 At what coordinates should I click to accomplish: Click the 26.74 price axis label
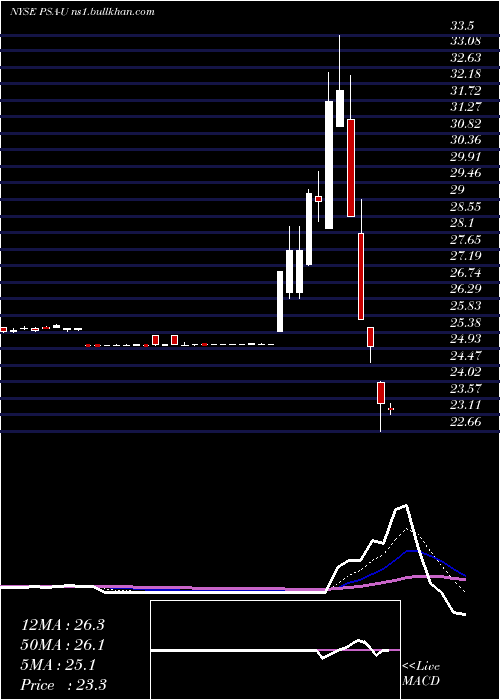(465, 272)
